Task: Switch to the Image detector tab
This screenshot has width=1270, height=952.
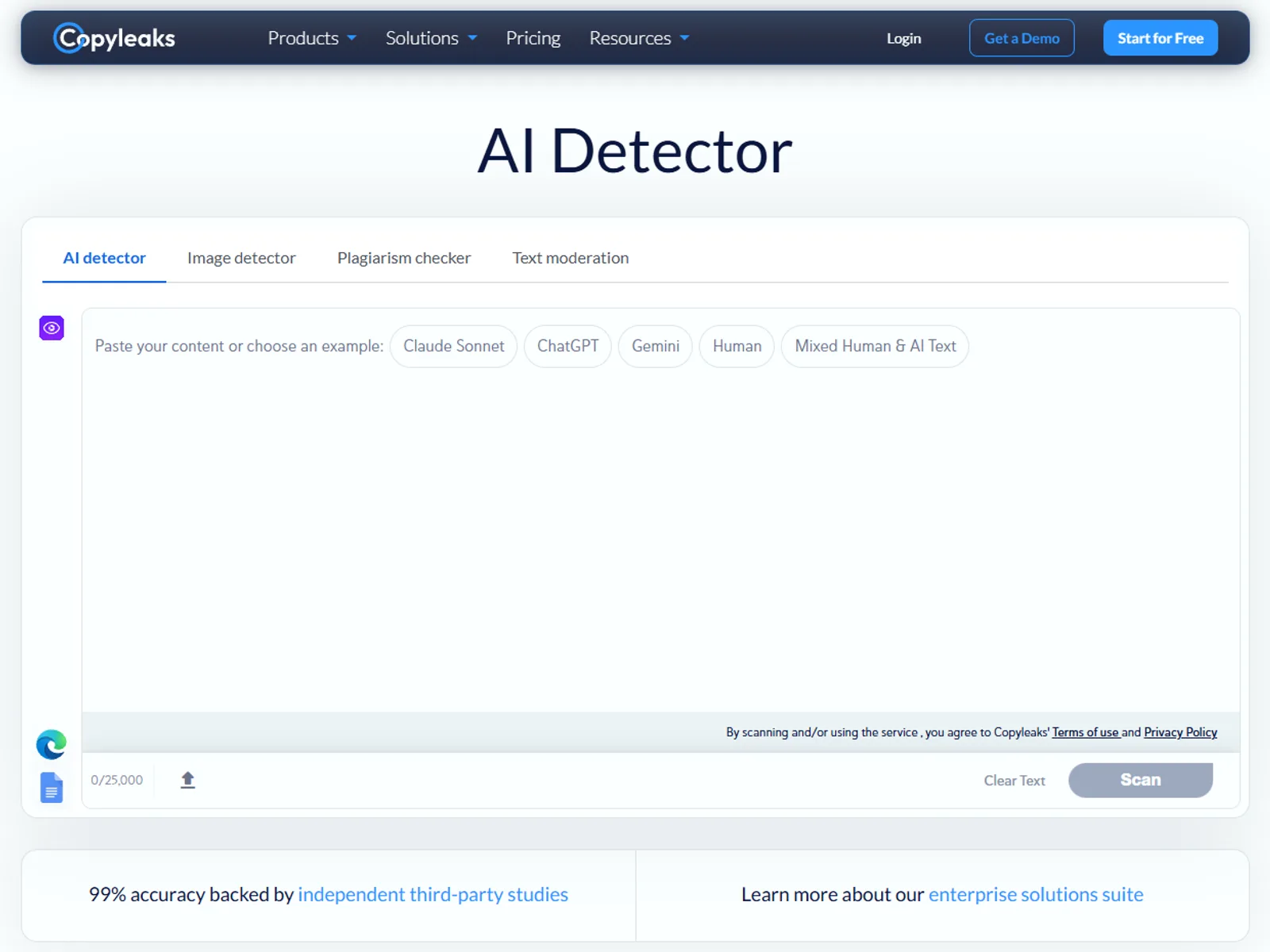Action: click(241, 258)
